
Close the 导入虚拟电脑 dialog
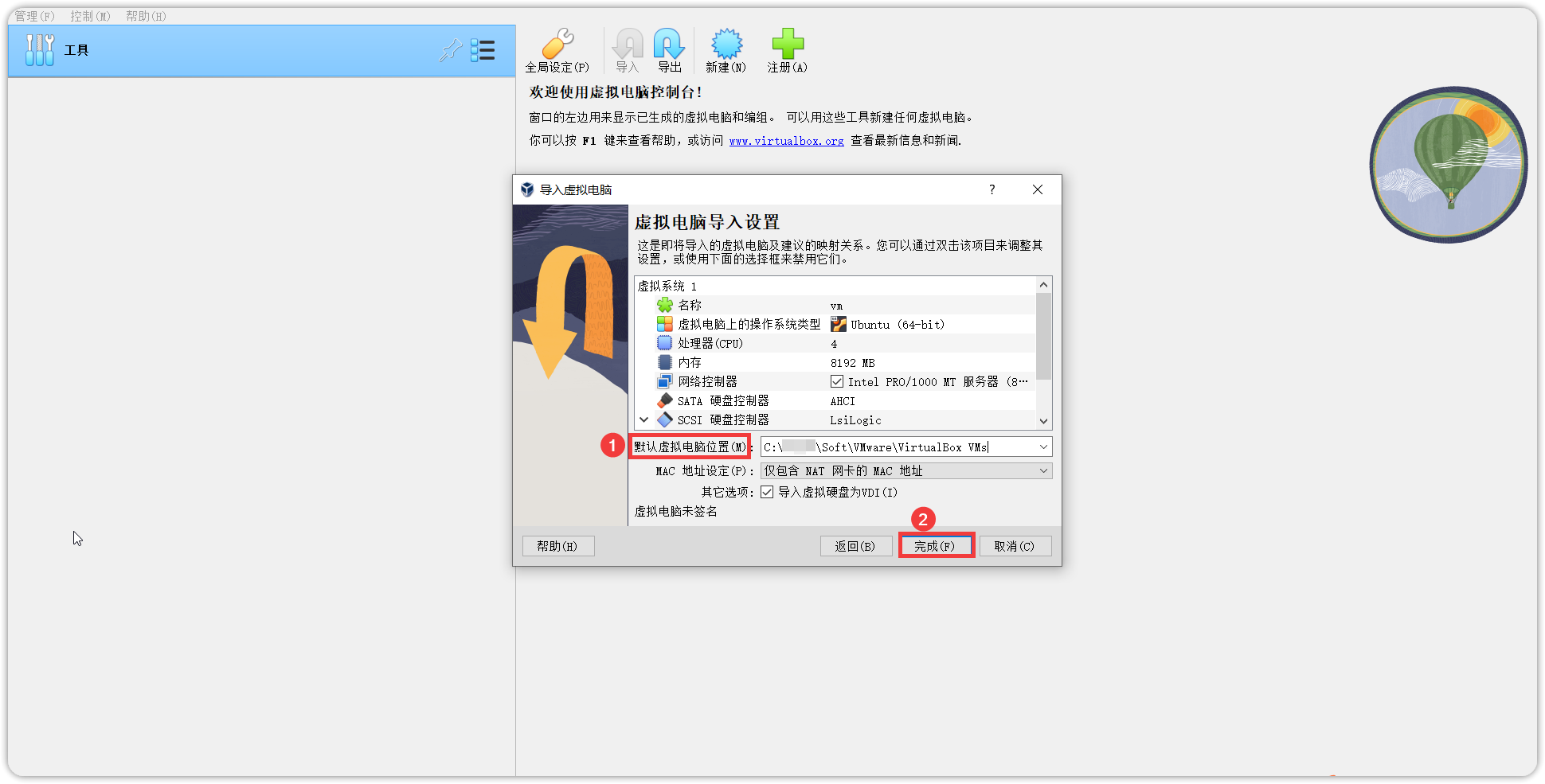[x=1038, y=189]
